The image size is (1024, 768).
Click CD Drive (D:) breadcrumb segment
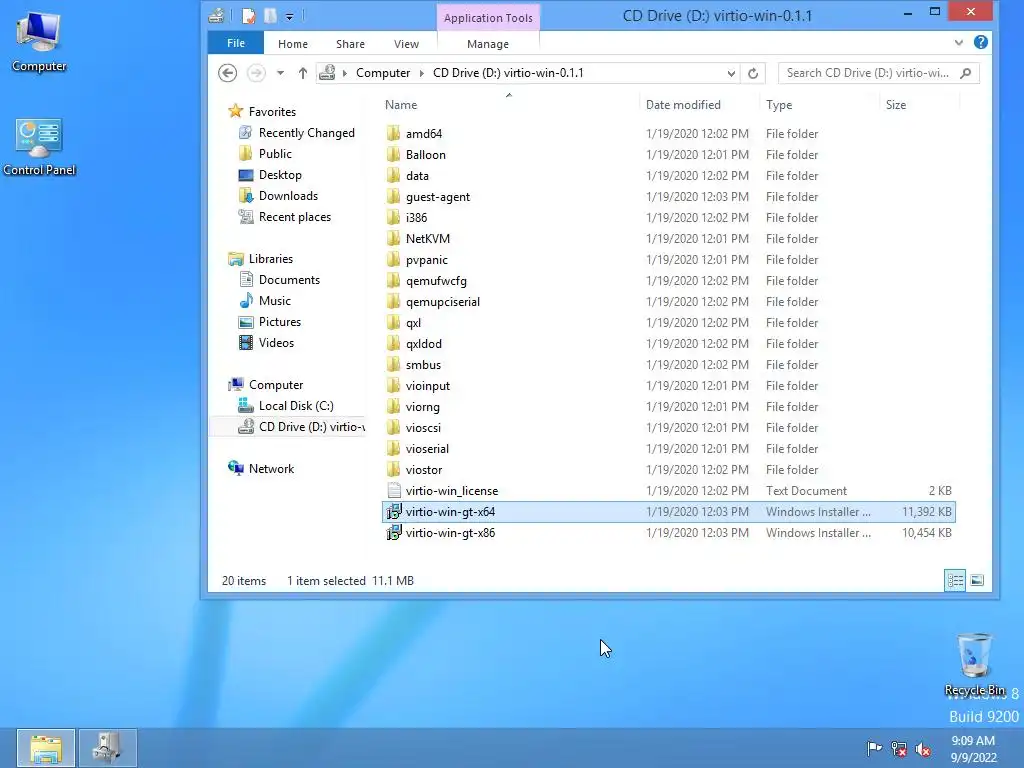508,73
